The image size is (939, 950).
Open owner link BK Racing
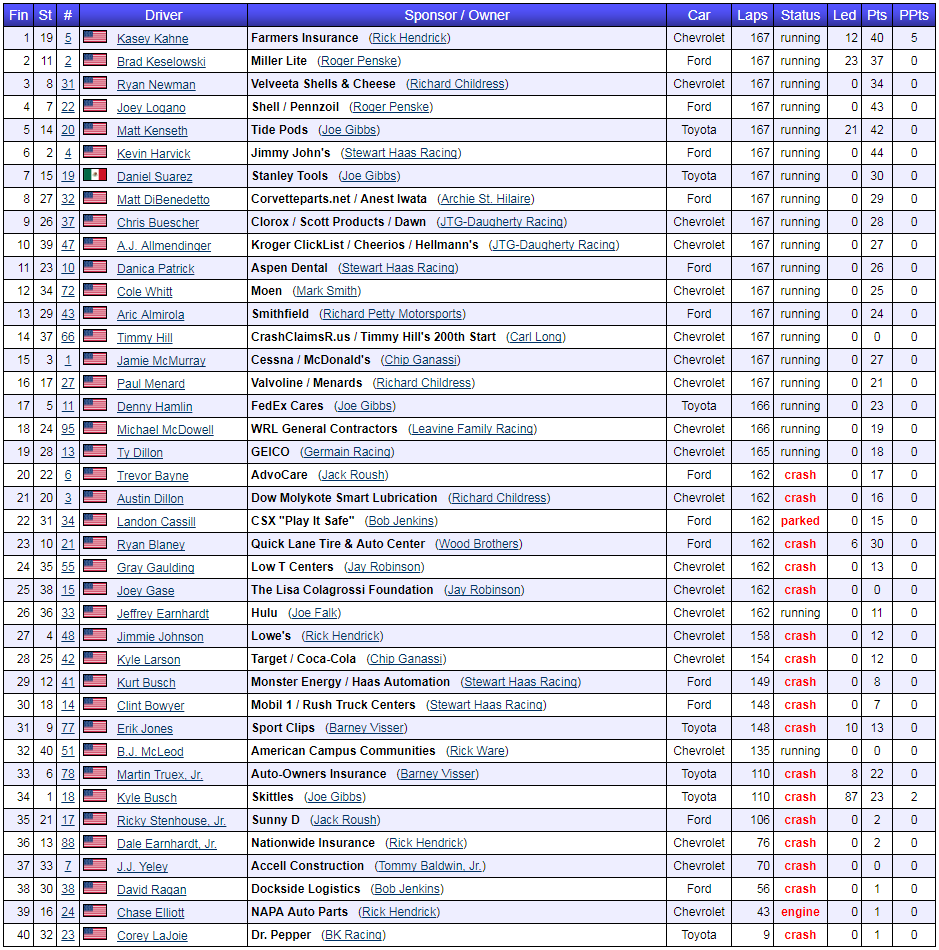click(354, 935)
